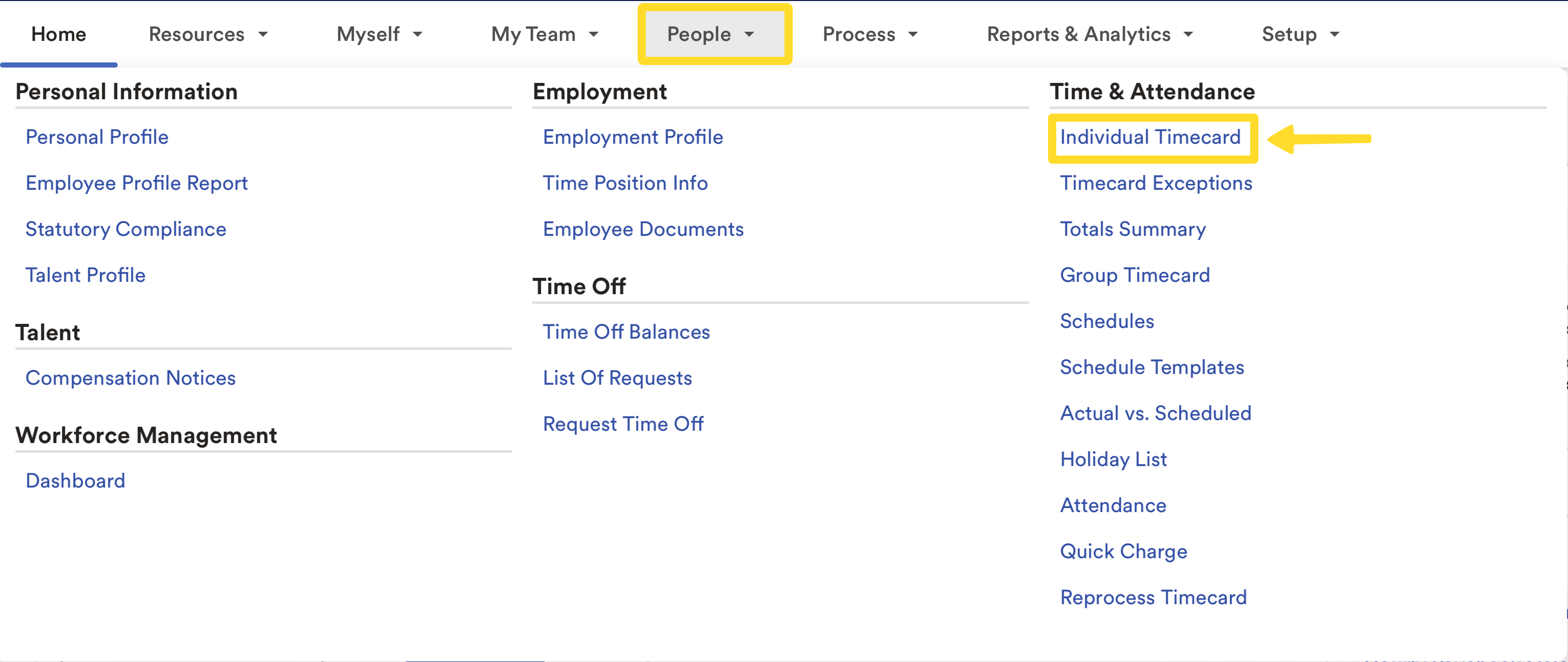View Time Position Info

(625, 183)
